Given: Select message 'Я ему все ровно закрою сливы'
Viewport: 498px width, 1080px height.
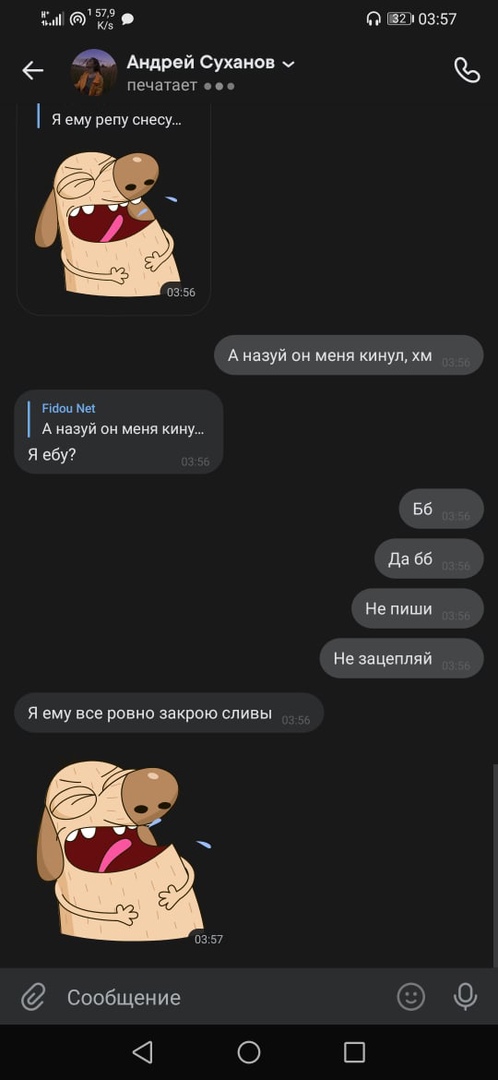Looking at the screenshot, I should pos(169,713).
